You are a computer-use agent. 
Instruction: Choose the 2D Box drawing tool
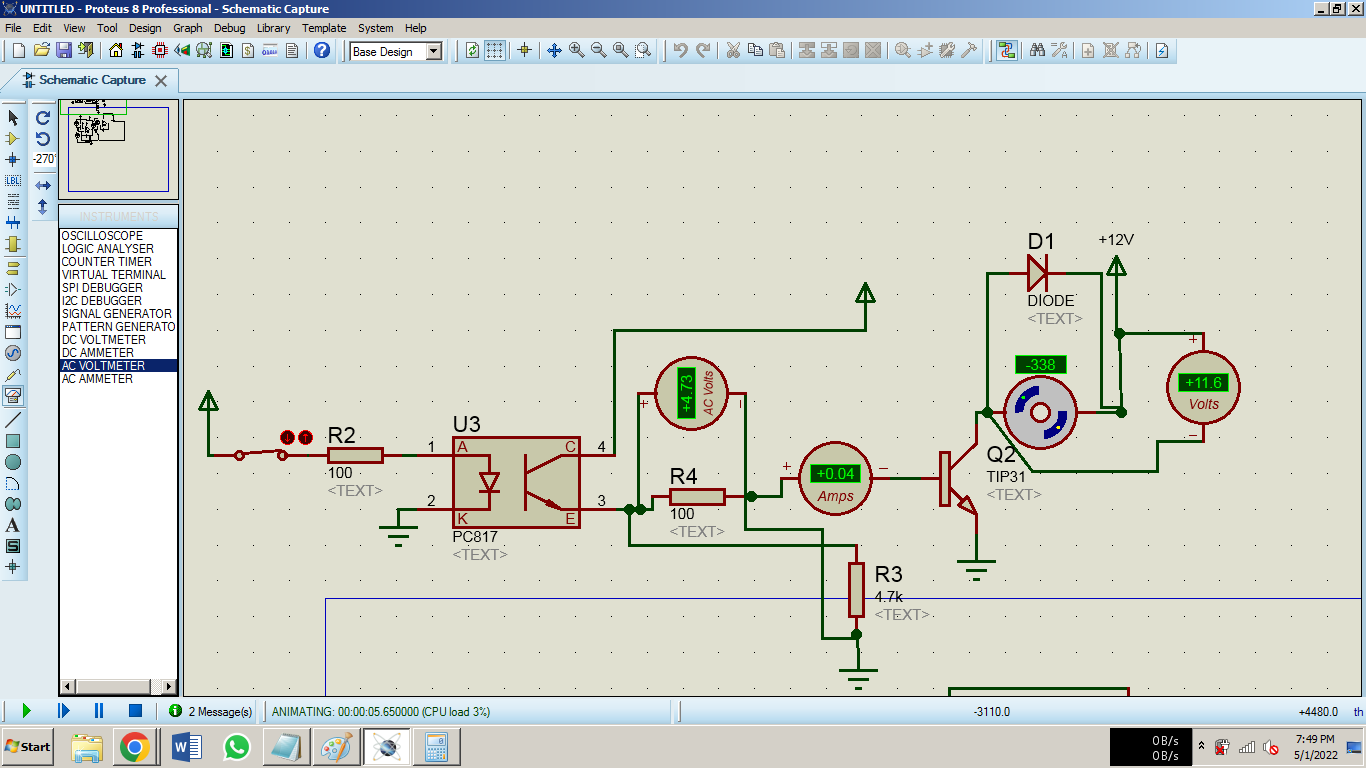[13, 440]
